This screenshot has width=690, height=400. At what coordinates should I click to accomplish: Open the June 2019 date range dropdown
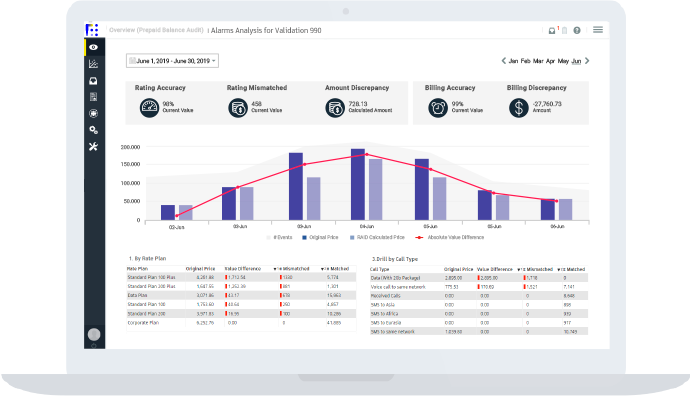172,61
